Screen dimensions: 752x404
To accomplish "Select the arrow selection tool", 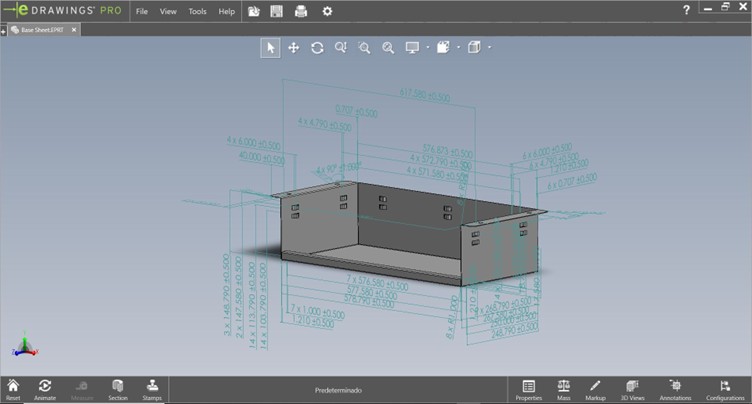I will coord(270,47).
